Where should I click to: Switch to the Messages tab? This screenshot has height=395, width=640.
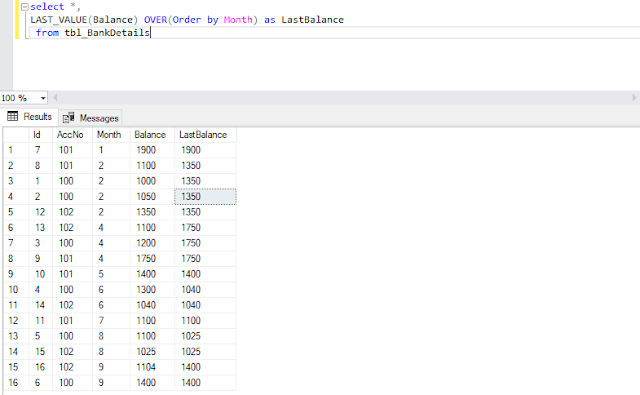[91, 118]
